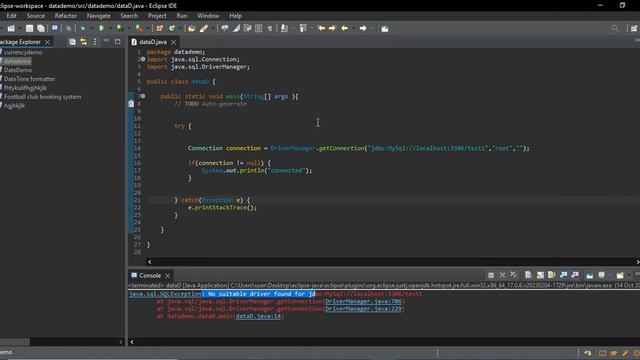The height and width of the screenshot is (360, 640).
Task: Click the Run external tools icon
Action: point(140,28)
